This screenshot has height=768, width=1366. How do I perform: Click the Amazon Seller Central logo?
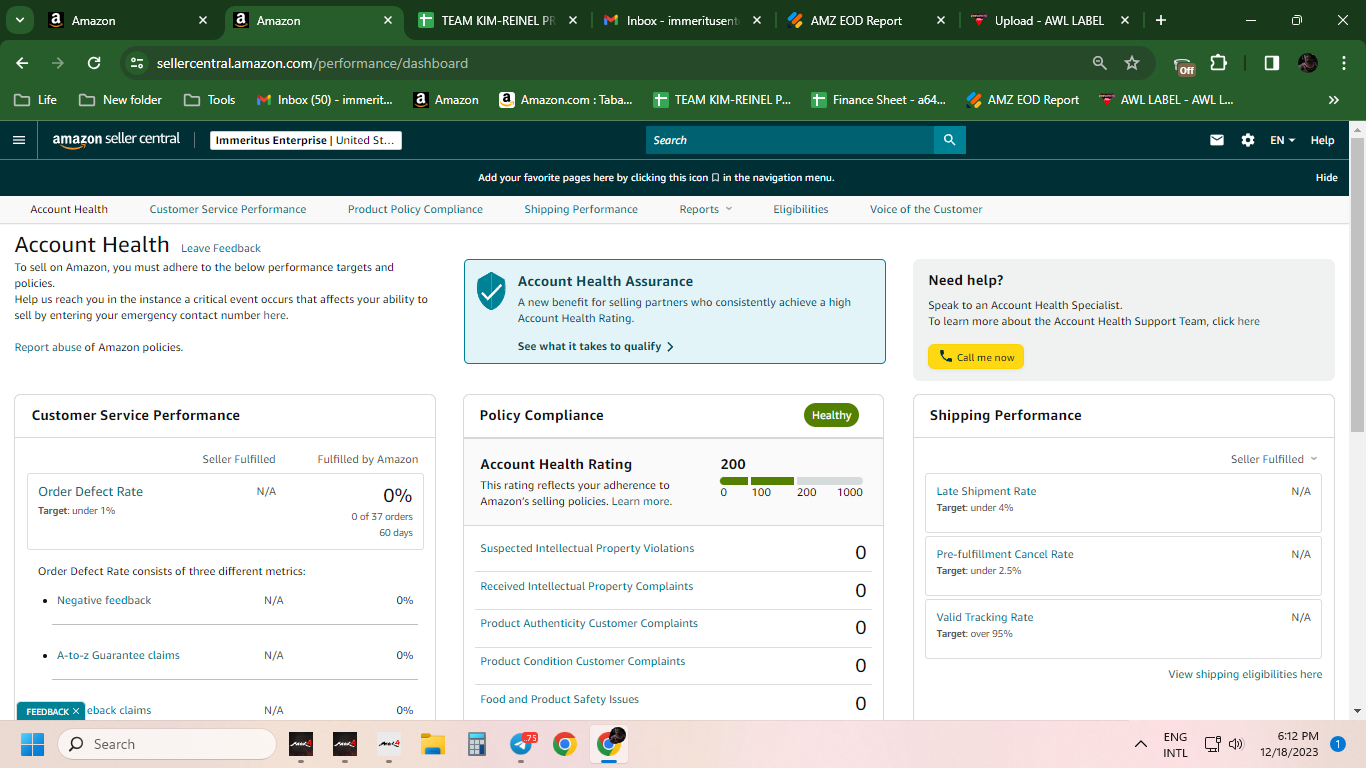point(116,140)
